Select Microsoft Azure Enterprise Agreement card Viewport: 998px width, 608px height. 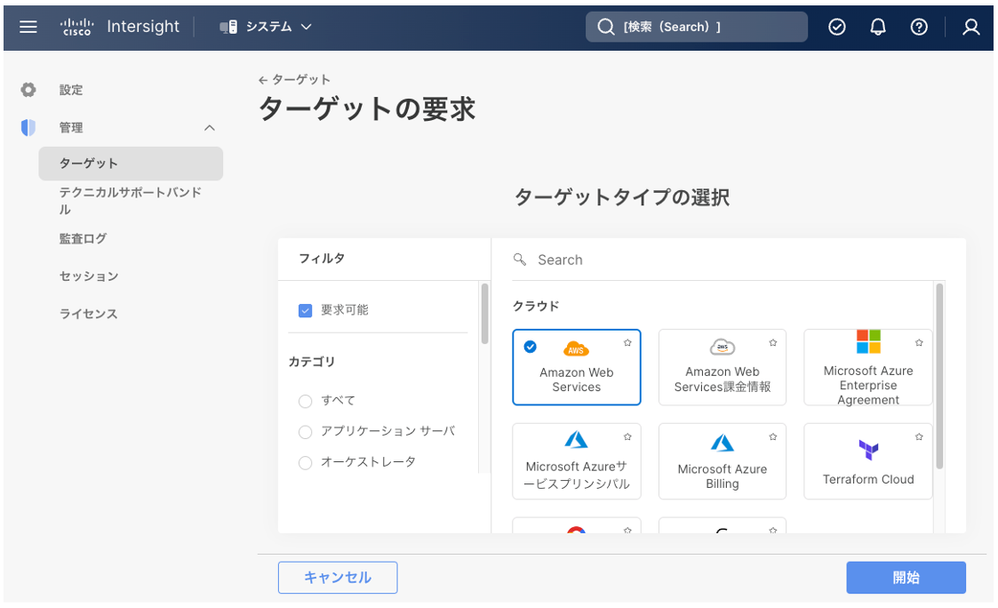[x=868, y=367]
